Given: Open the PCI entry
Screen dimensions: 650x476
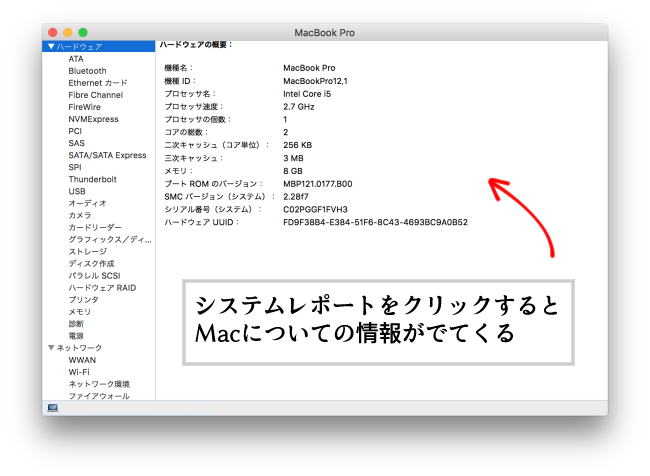Looking at the screenshot, I should [75, 131].
